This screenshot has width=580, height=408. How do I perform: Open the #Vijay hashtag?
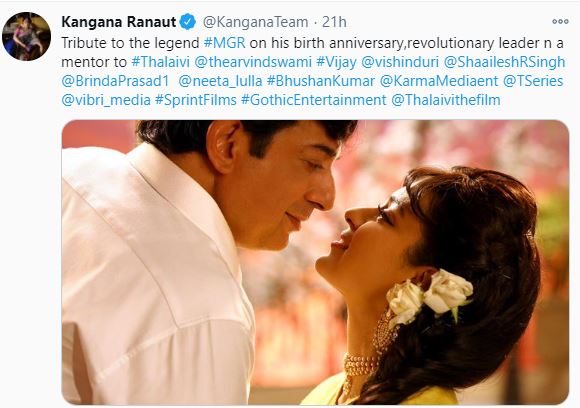tap(336, 62)
